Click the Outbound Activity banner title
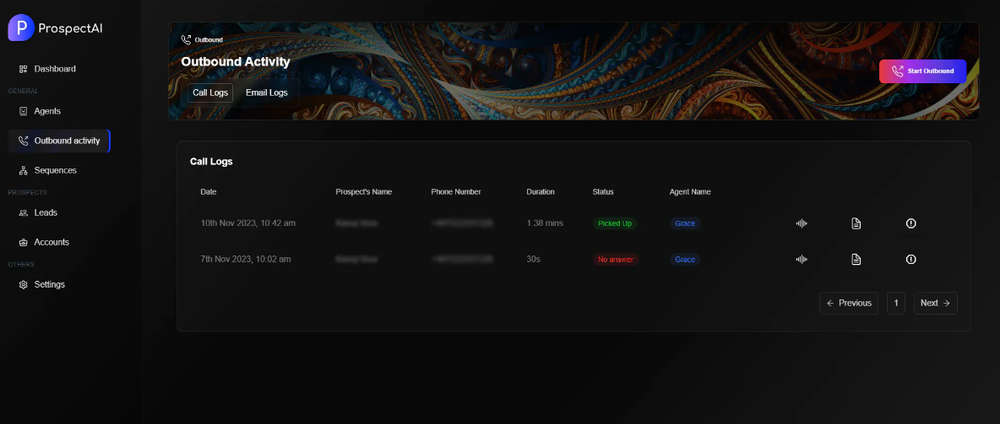Screen dimensions: 1000x424 point(235,62)
